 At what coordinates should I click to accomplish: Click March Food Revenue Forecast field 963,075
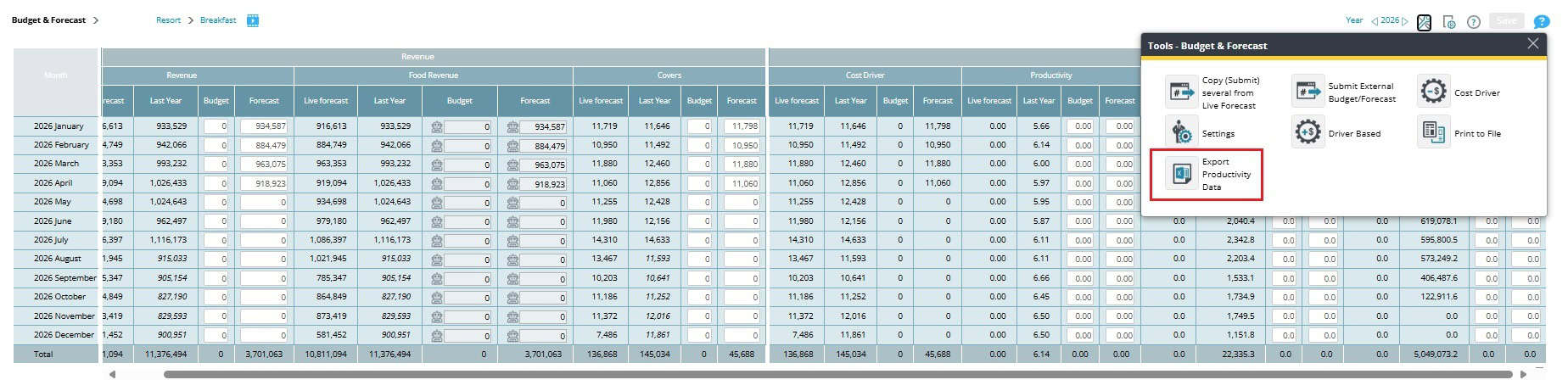(x=543, y=165)
